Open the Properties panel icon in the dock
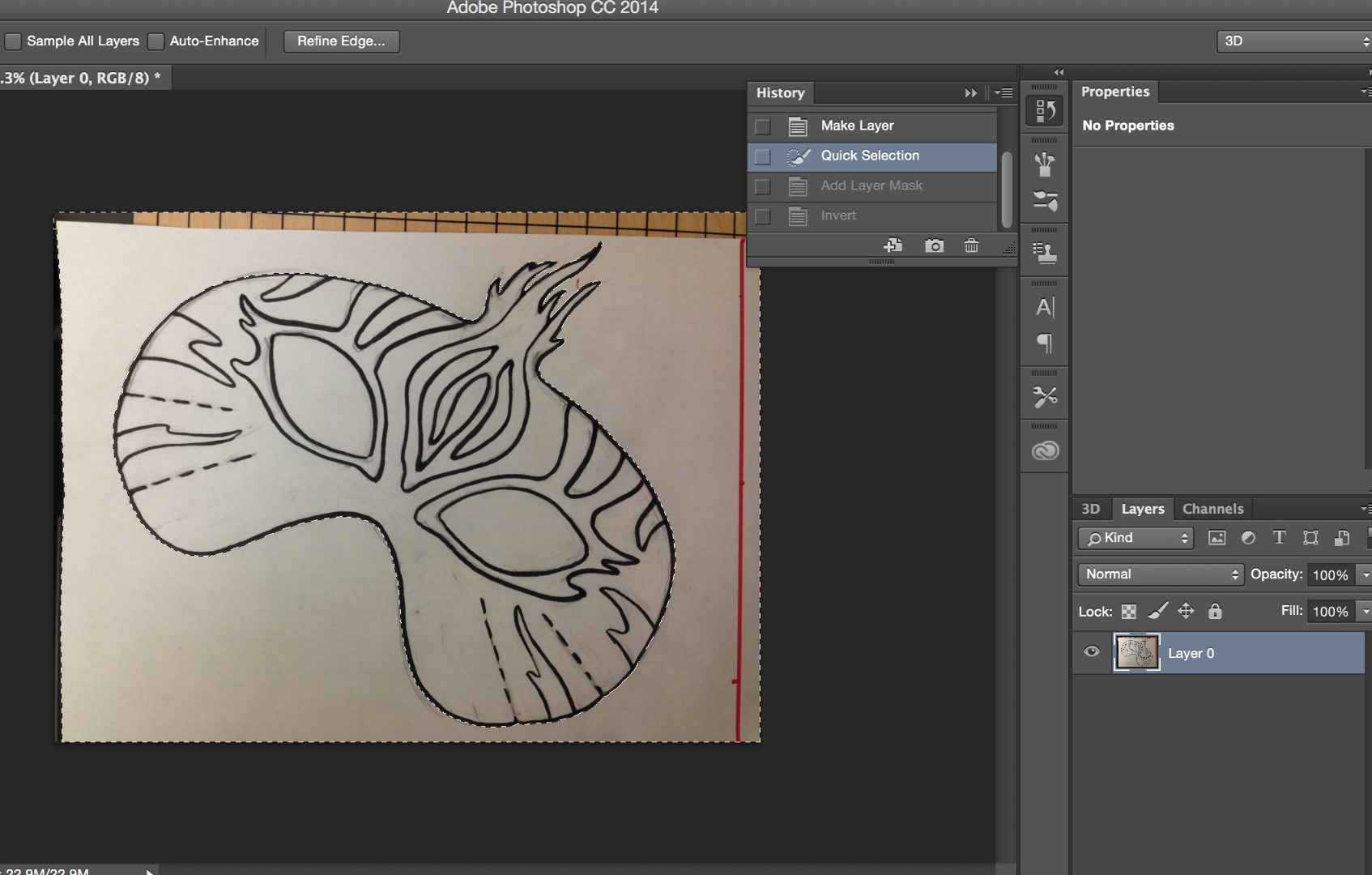The image size is (1372, 875). click(x=1045, y=111)
